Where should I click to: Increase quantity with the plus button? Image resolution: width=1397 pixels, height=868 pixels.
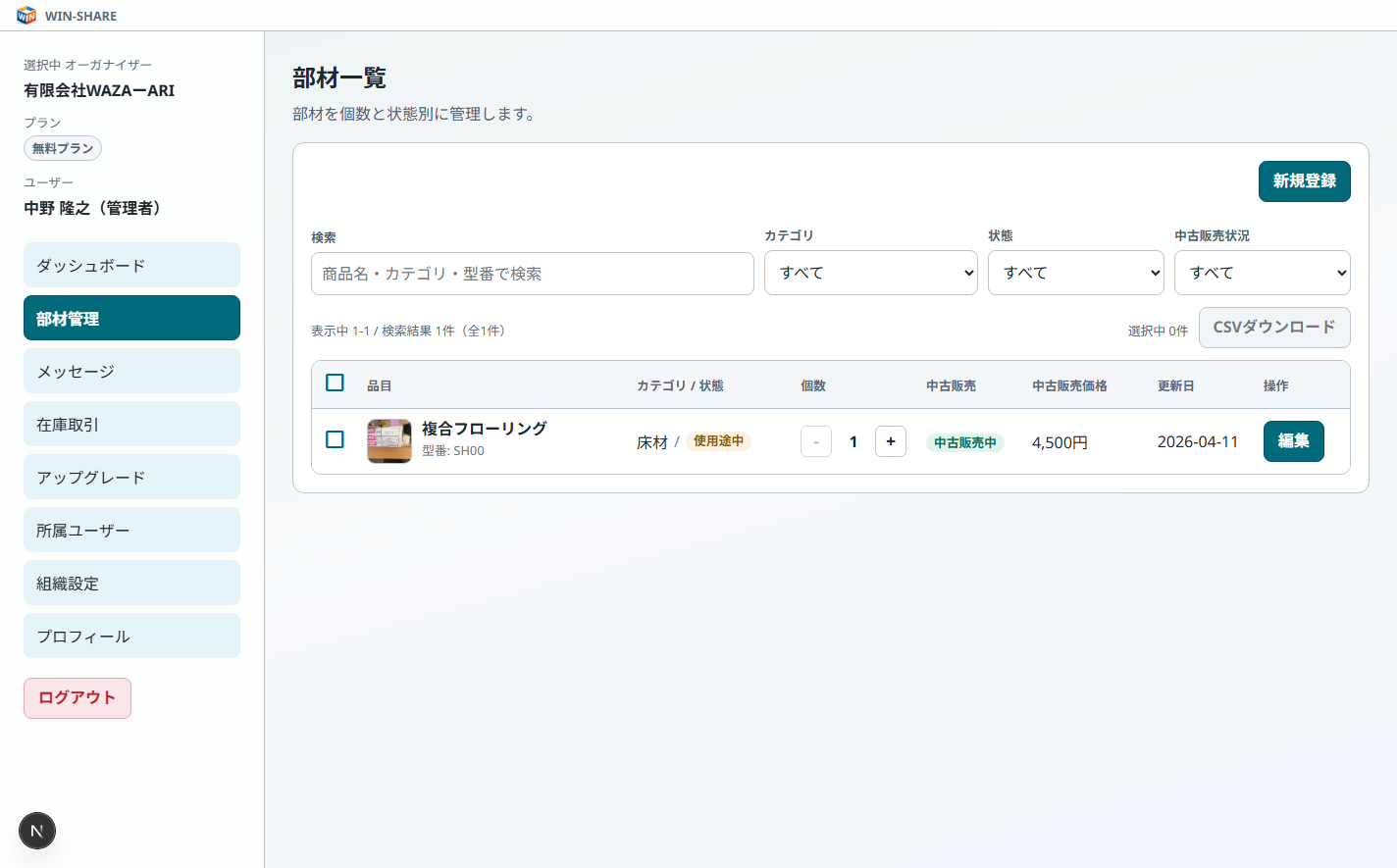(x=891, y=441)
